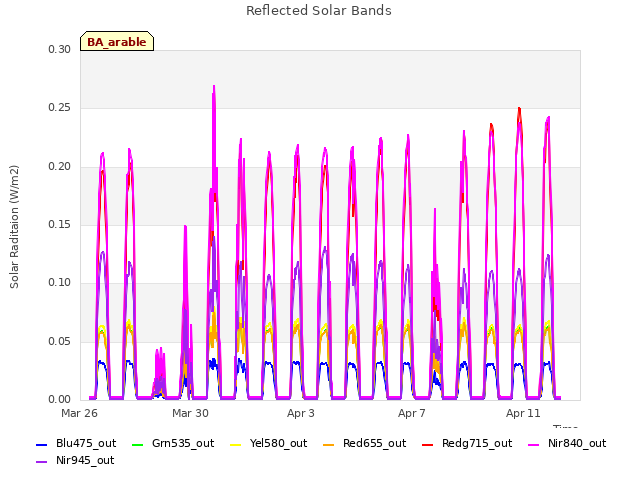Click the Apr 3 x-axis tick label

pyautogui.click(x=301, y=413)
